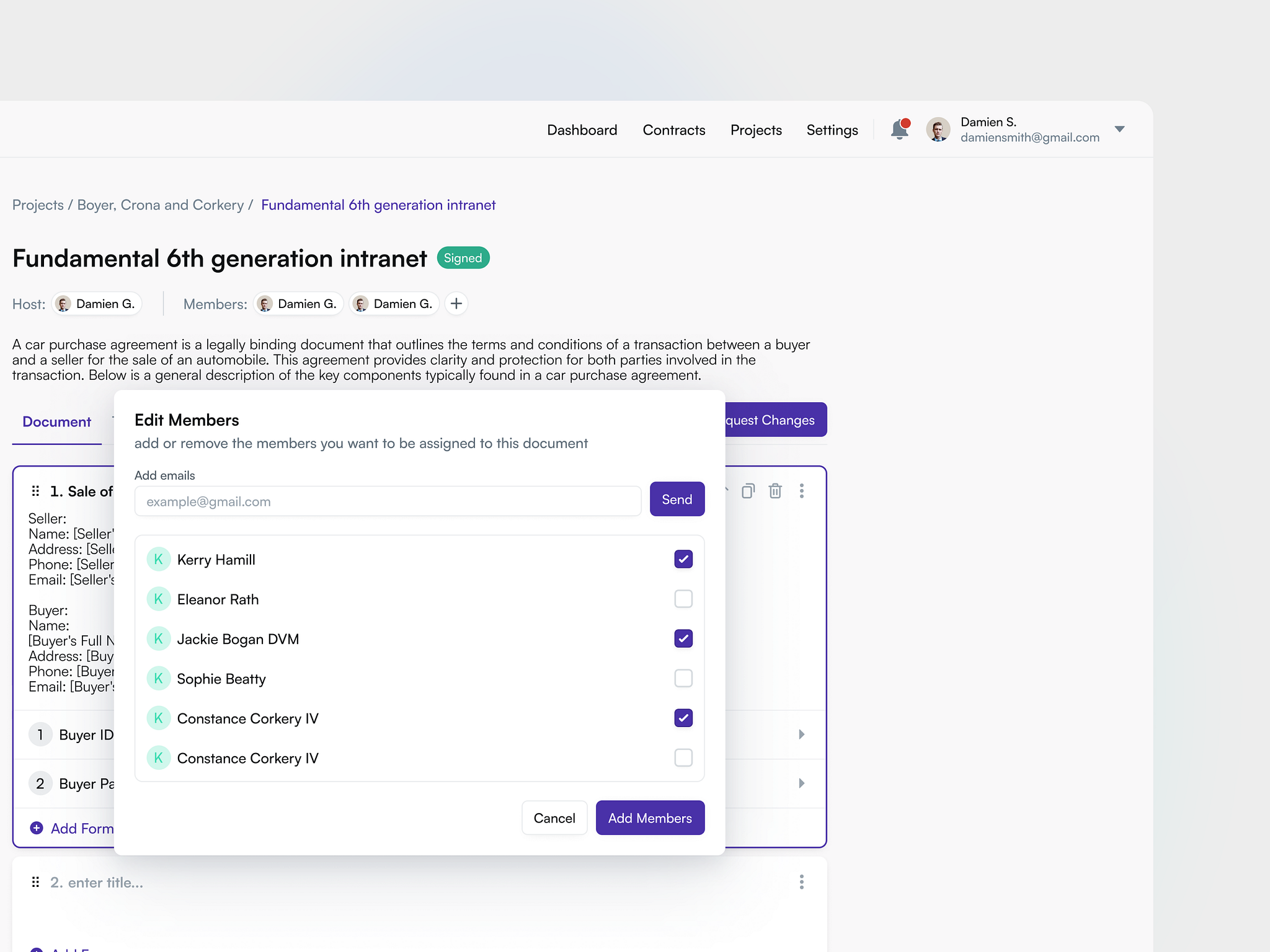Open the Projects breadcrumb link
Screen dimensions: 1270x952
coord(37,205)
